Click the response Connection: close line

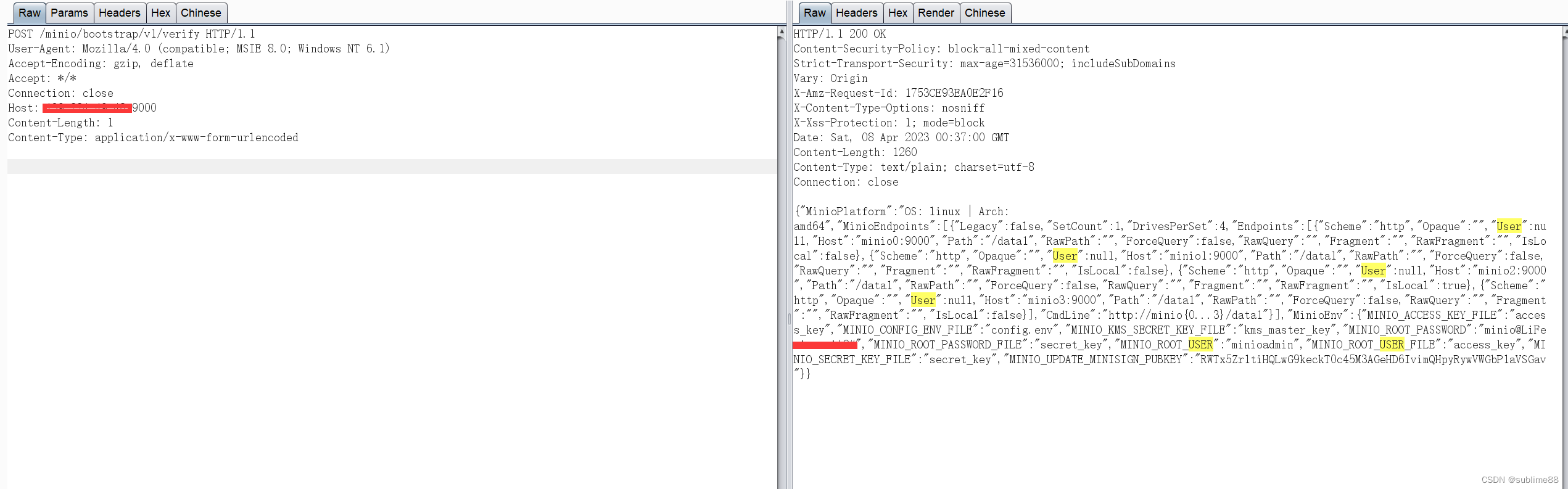(x=846, y=182)
